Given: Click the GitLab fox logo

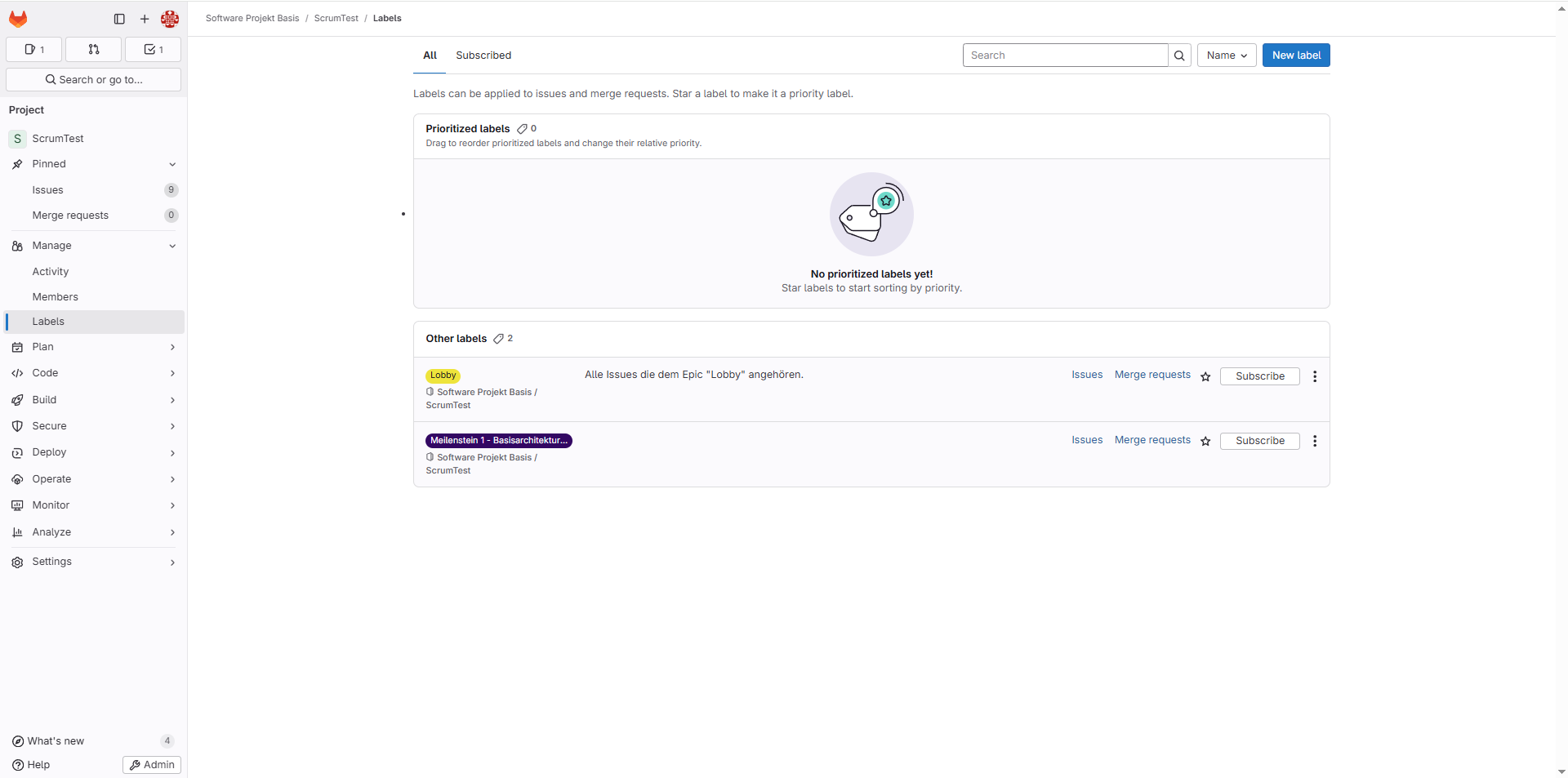Looking at the screenshot, I should pos(18,19).
